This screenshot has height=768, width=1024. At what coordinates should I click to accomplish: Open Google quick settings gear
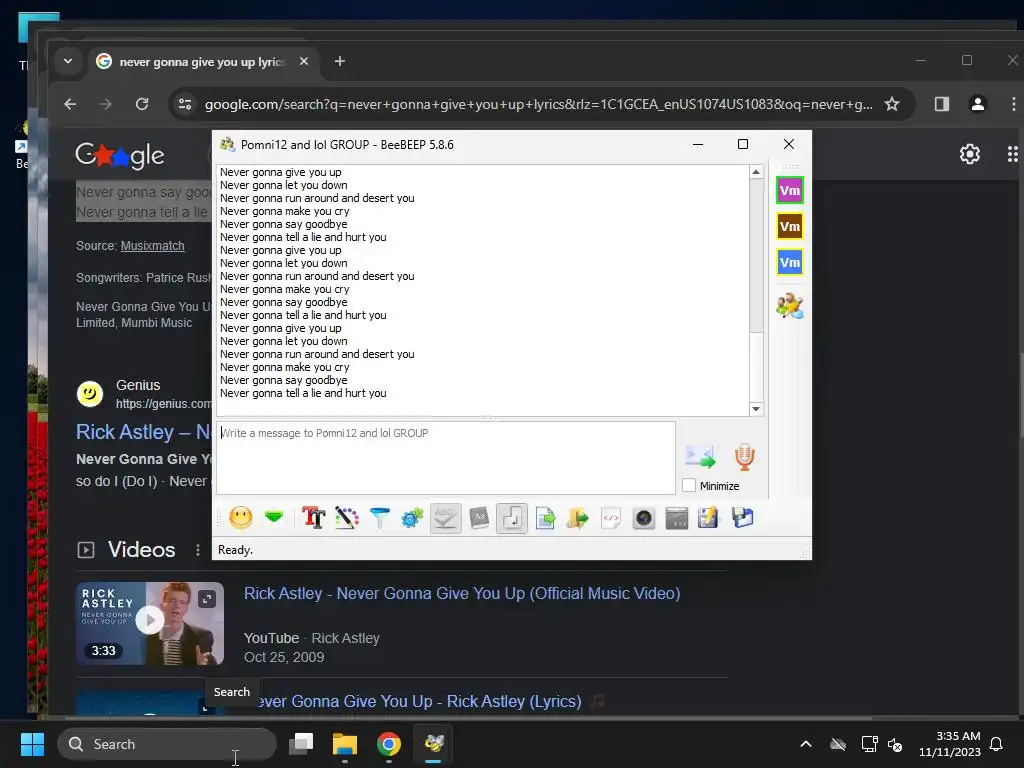pos(970,154)
